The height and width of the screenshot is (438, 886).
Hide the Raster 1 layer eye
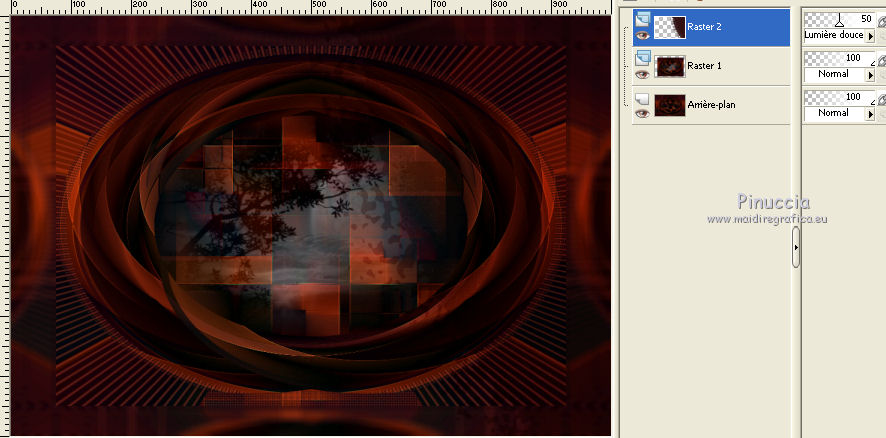click(x=642, y=75)
